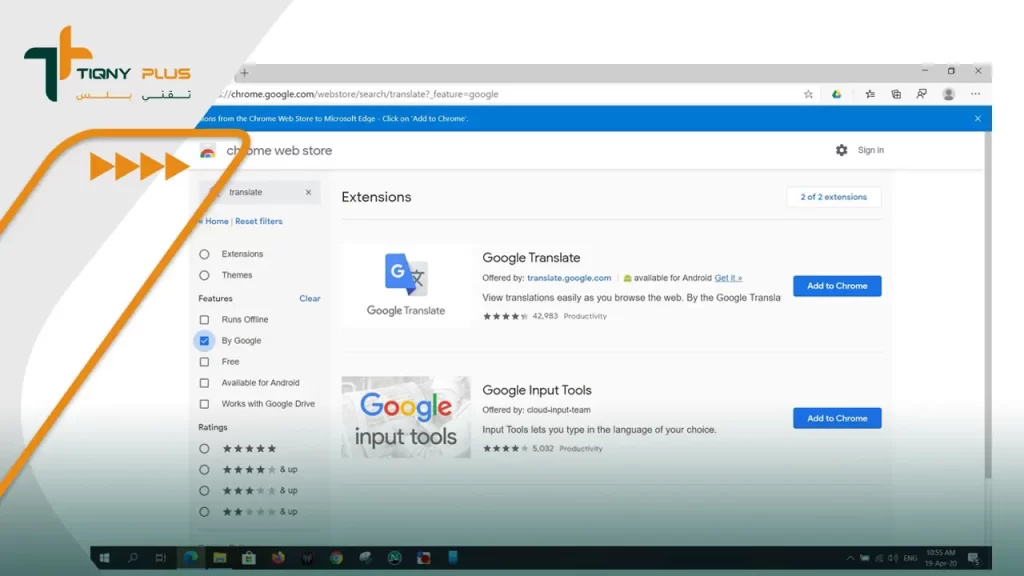Select the Themes radio button
1024x576 pixels.
tap(204, 276)
